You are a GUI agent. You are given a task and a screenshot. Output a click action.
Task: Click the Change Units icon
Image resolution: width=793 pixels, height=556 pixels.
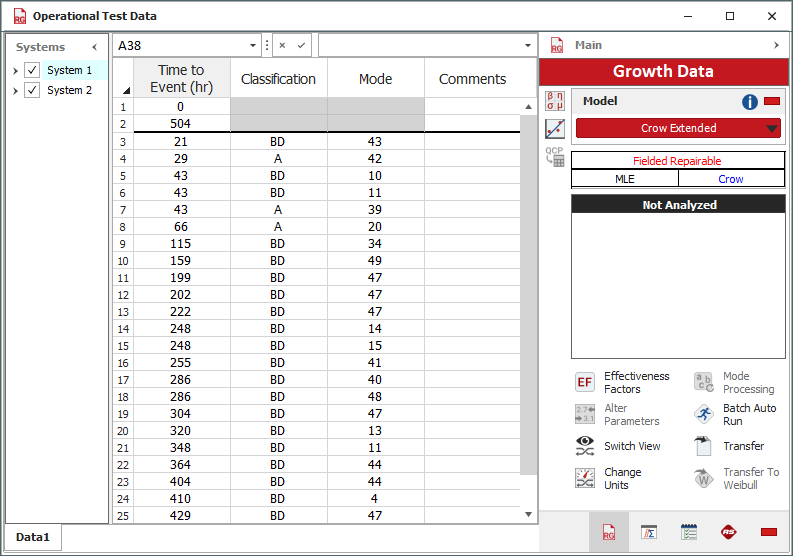[585, 479]
